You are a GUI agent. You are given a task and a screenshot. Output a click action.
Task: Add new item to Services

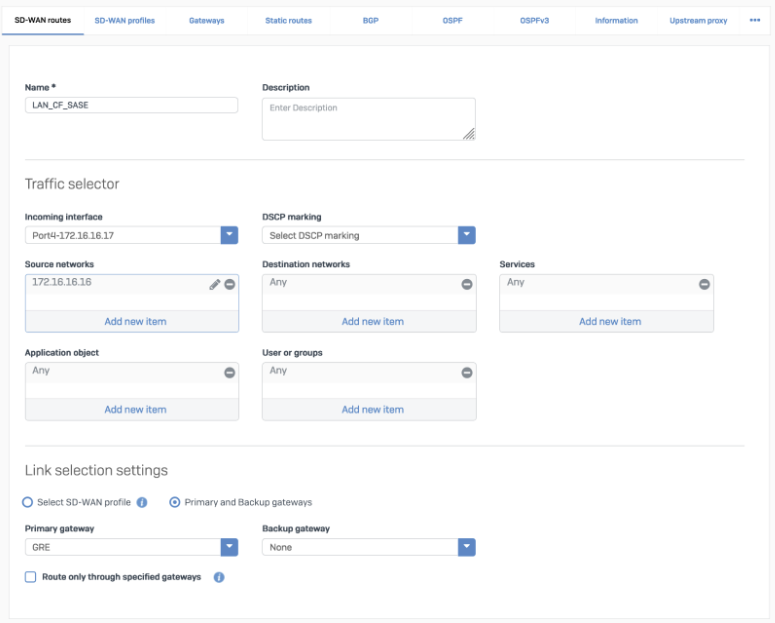(610, 321)
